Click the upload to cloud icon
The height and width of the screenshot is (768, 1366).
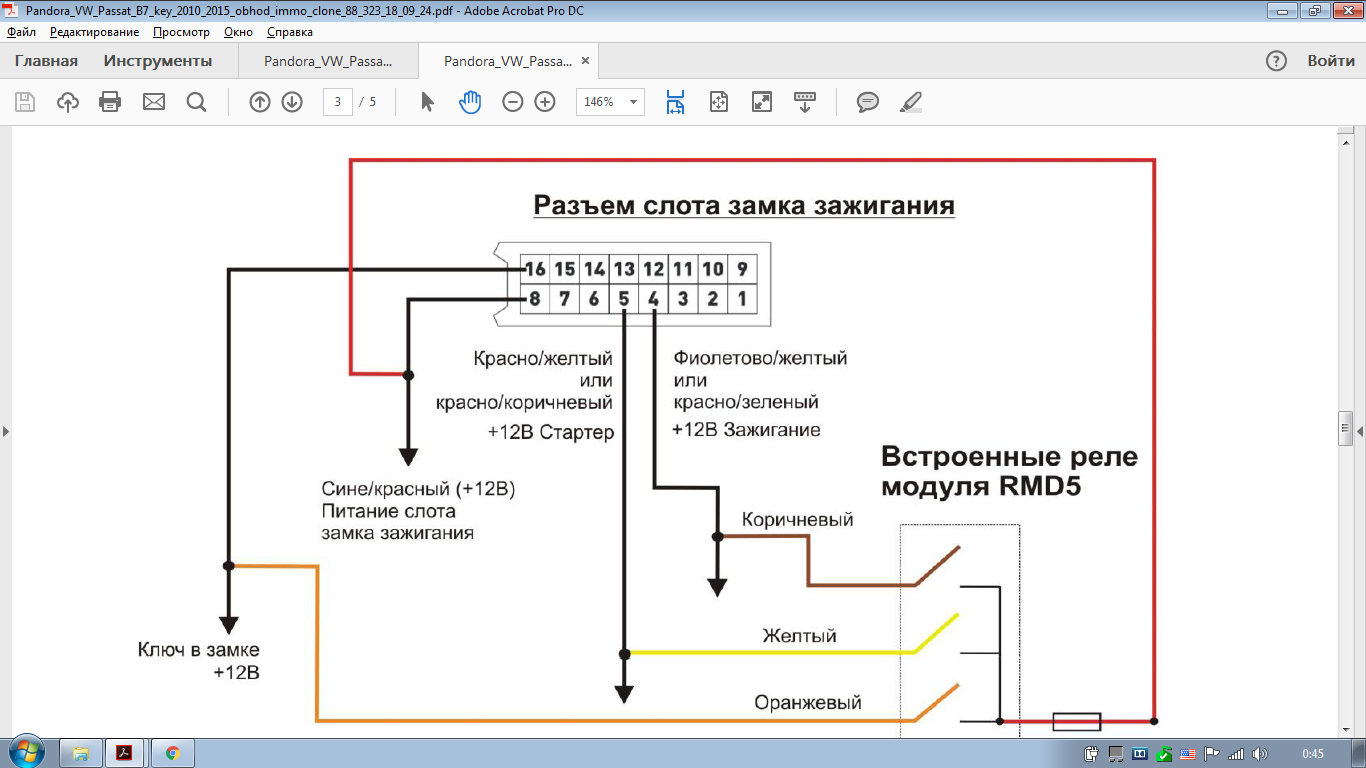coord(68,102)
